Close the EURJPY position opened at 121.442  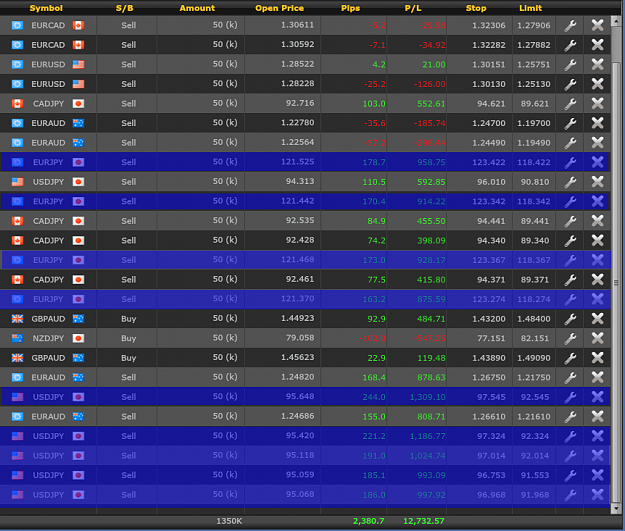click(597, 201)
